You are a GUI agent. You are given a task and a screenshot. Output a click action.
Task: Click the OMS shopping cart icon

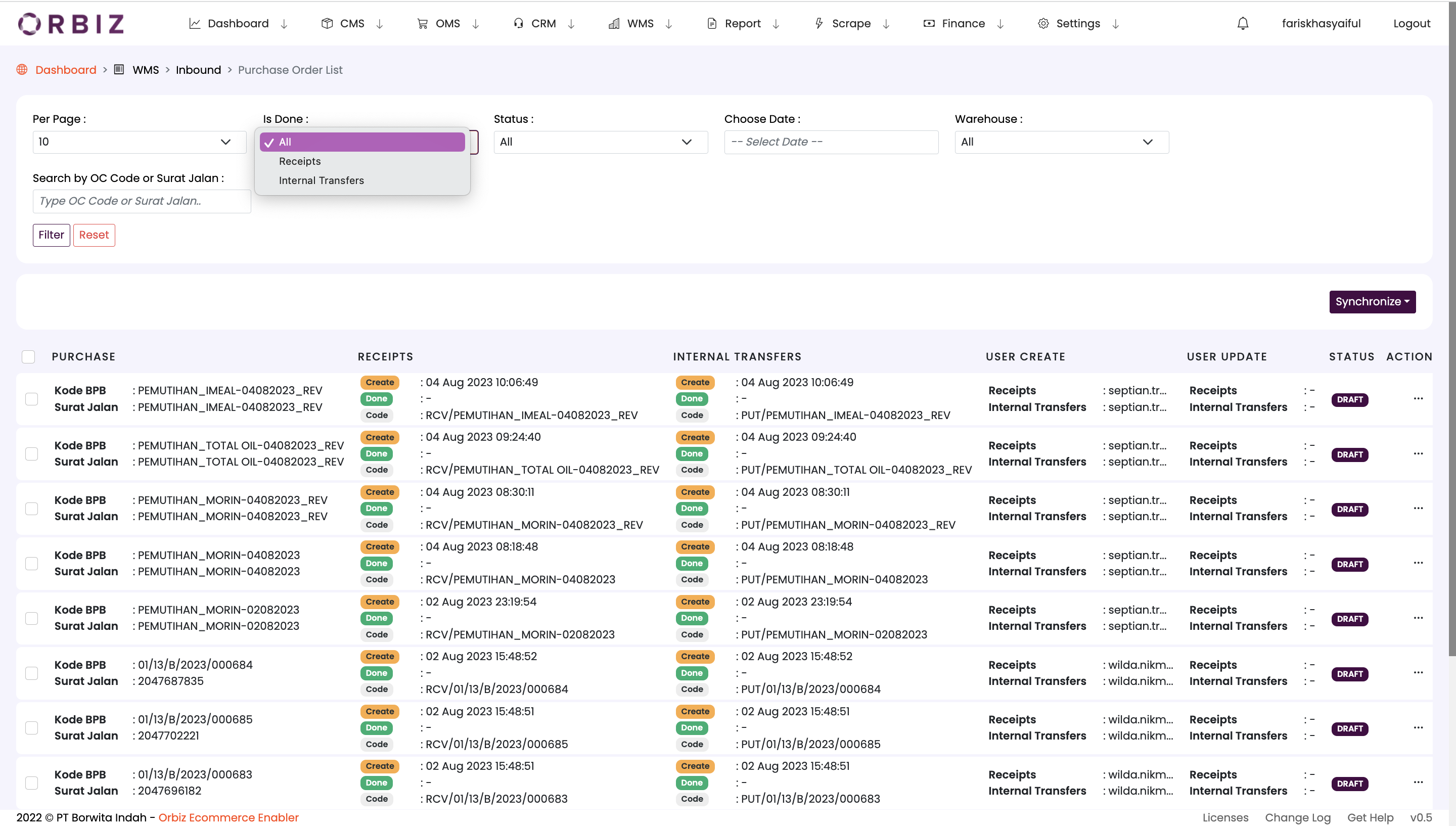(x=422, y=23)
